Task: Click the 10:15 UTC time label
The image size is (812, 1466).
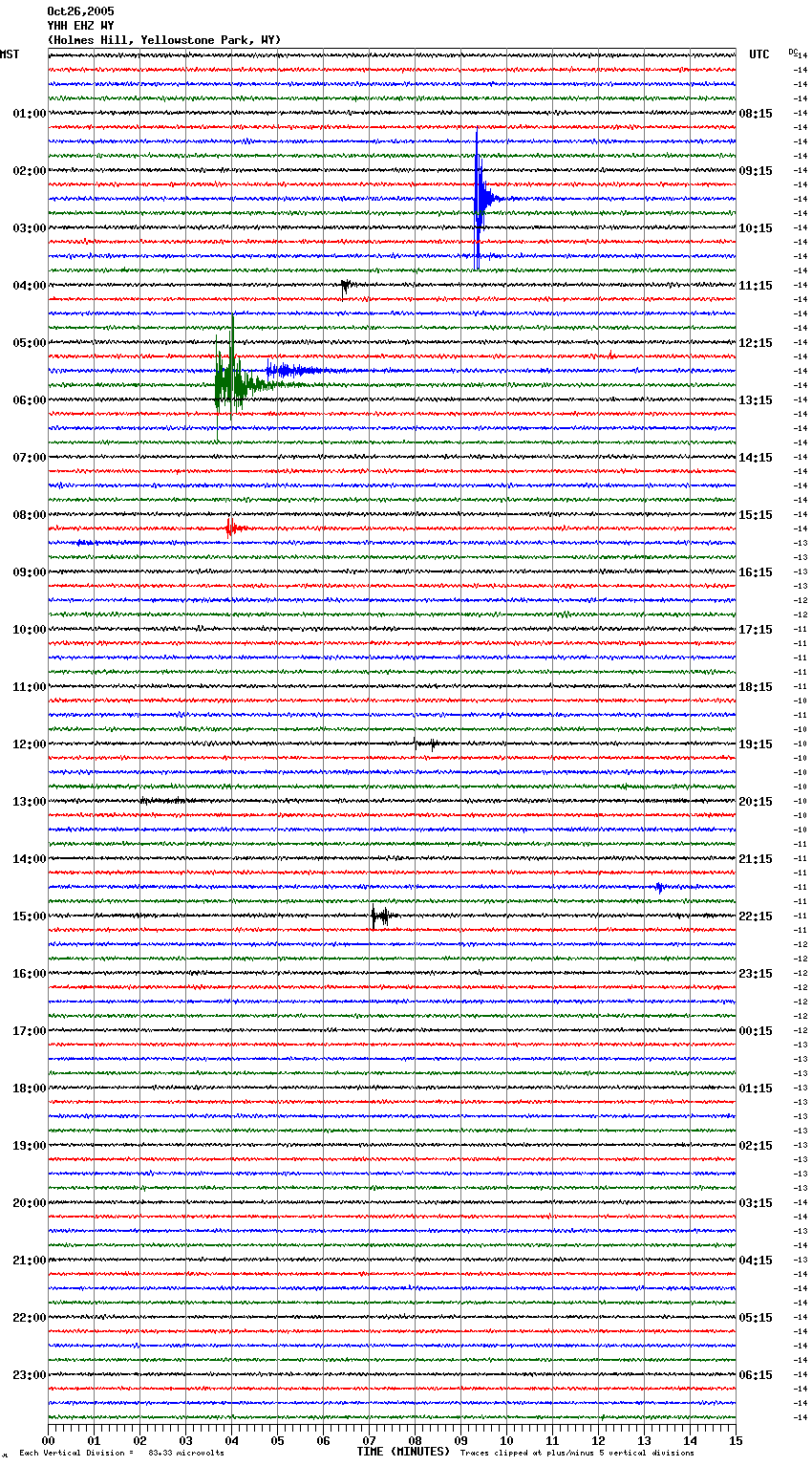Action: tap(756, 228)
